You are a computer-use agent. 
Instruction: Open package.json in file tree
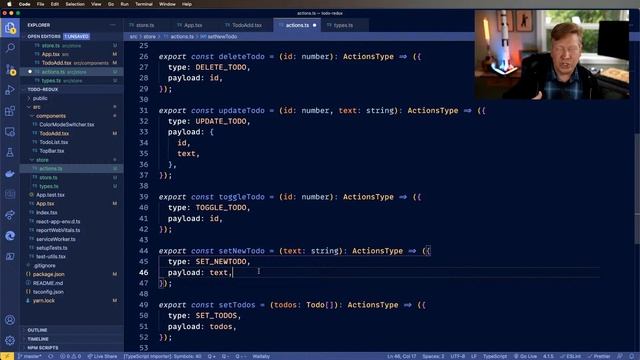(49, 274)
